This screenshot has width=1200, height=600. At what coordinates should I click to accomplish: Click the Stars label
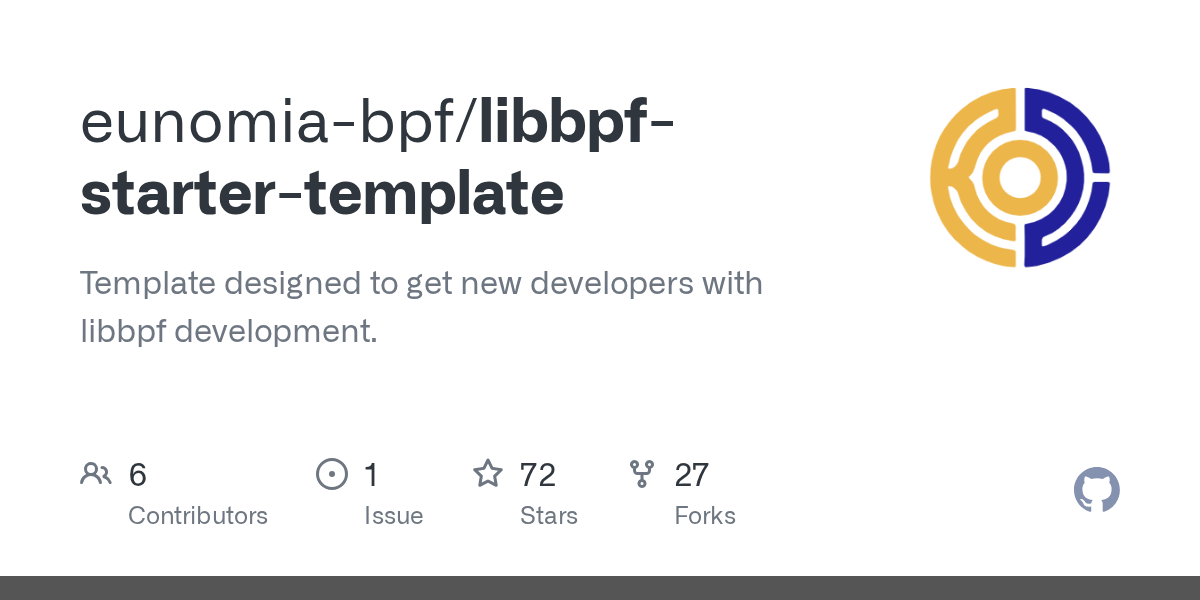click(548, 516)
